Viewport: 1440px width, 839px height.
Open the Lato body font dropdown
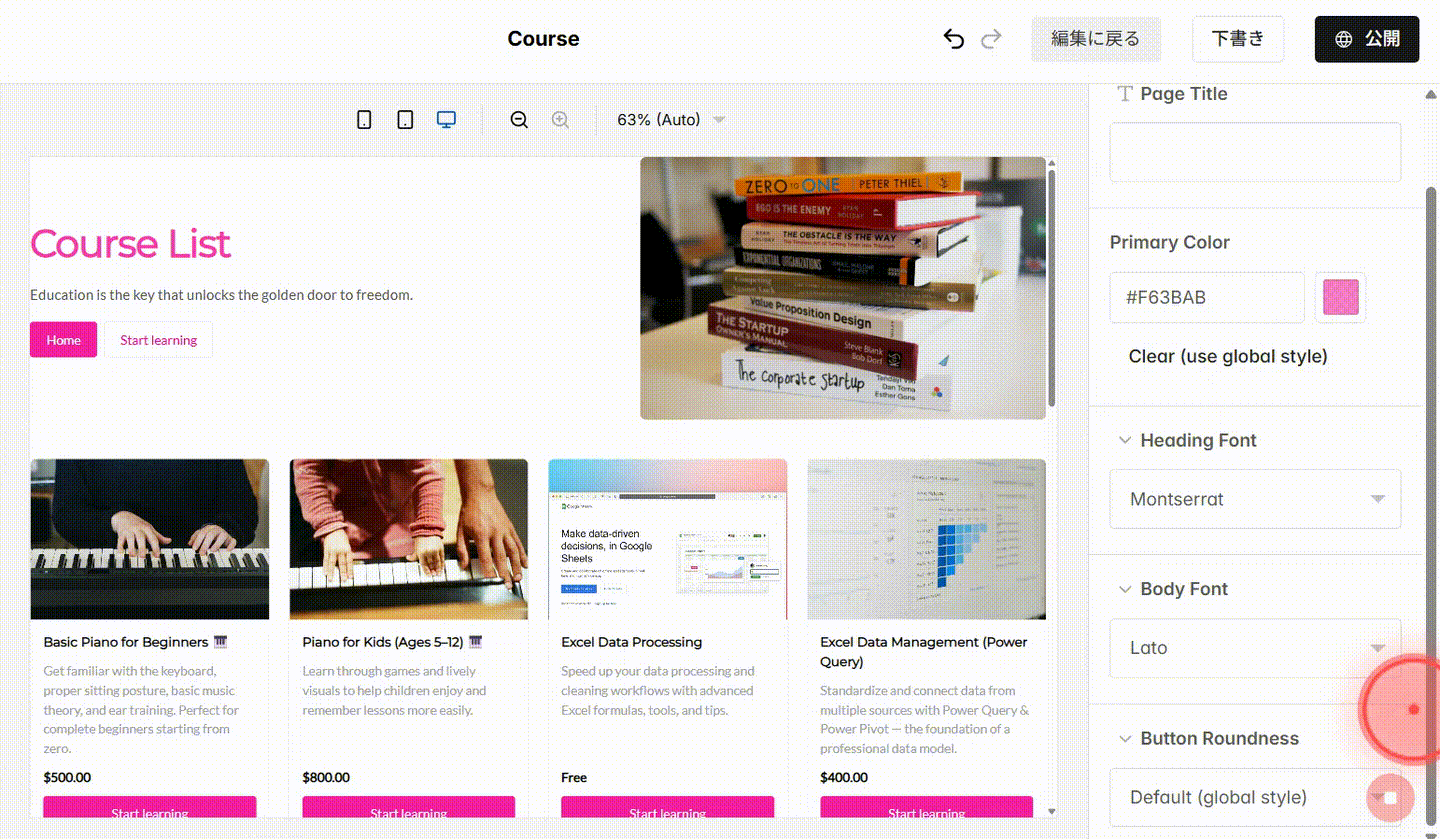coord(1255,648)
